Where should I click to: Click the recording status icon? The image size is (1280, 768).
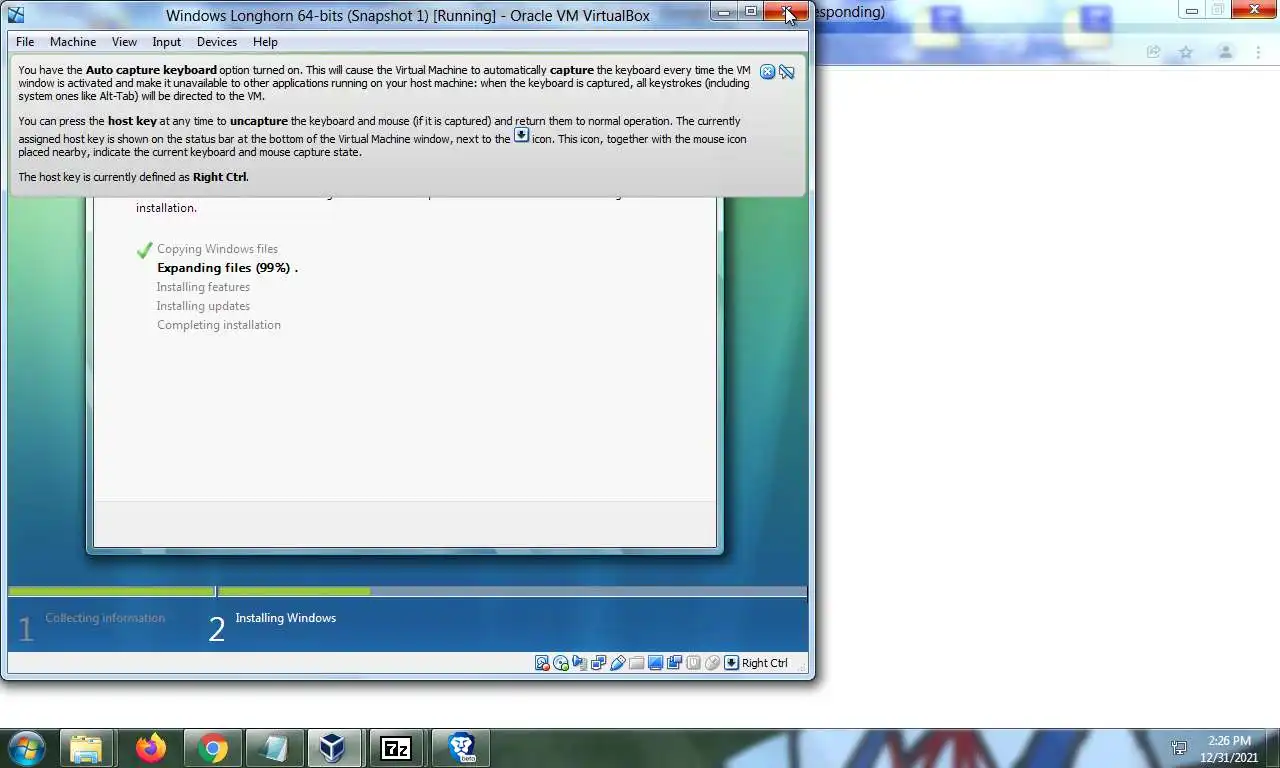674,663
